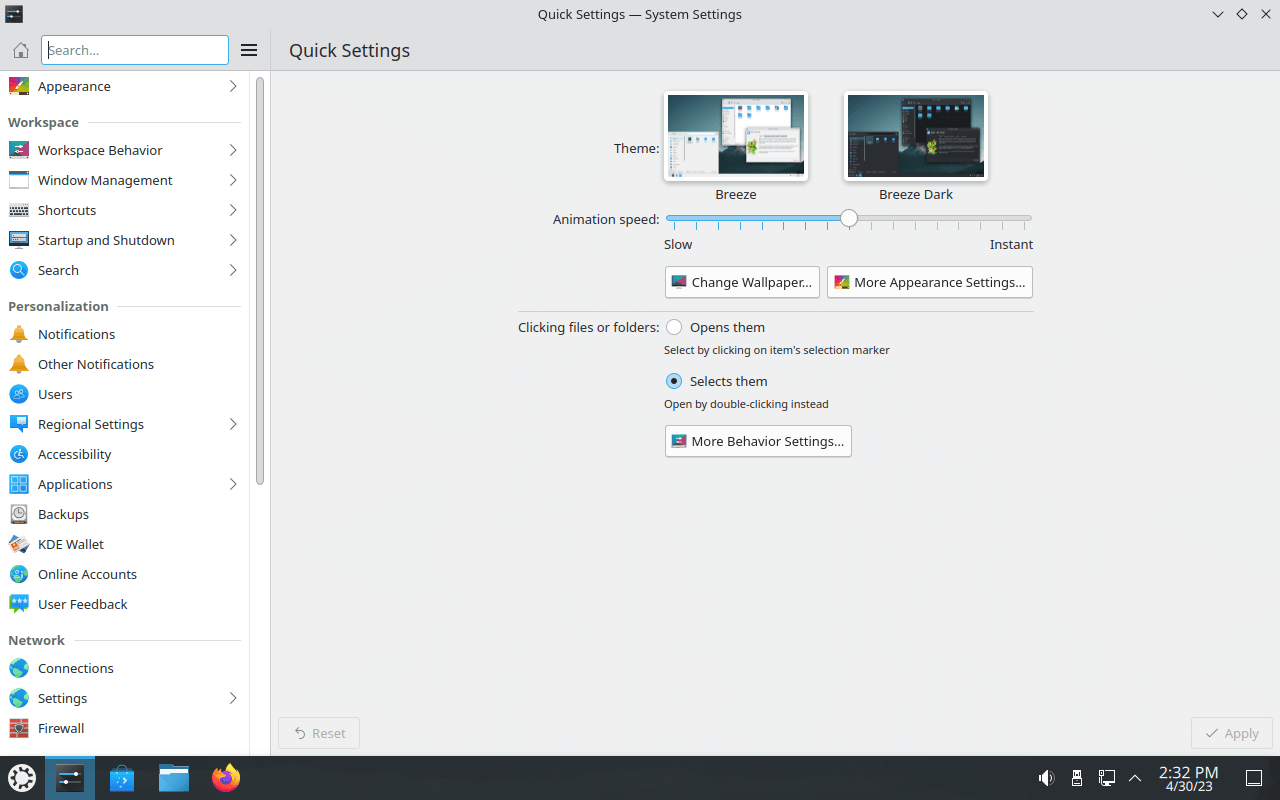
Task: Click the Startup and Shutdown icon
Action: coord(19,240)
